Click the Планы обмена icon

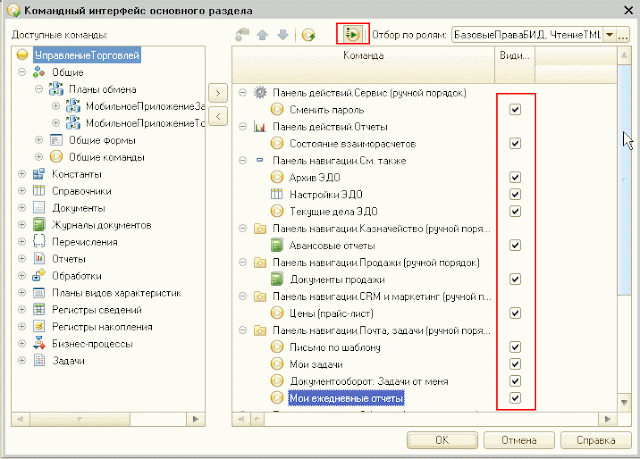pyautogui.click(x=56, y=89)
